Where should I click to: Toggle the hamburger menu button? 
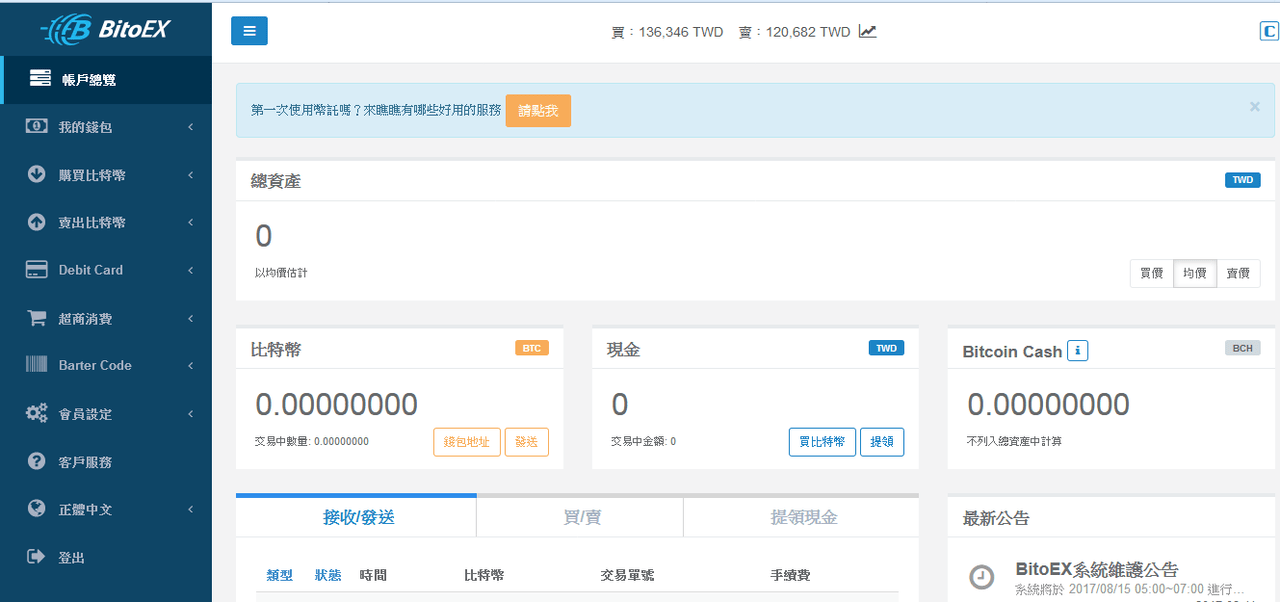coord(249,31)
